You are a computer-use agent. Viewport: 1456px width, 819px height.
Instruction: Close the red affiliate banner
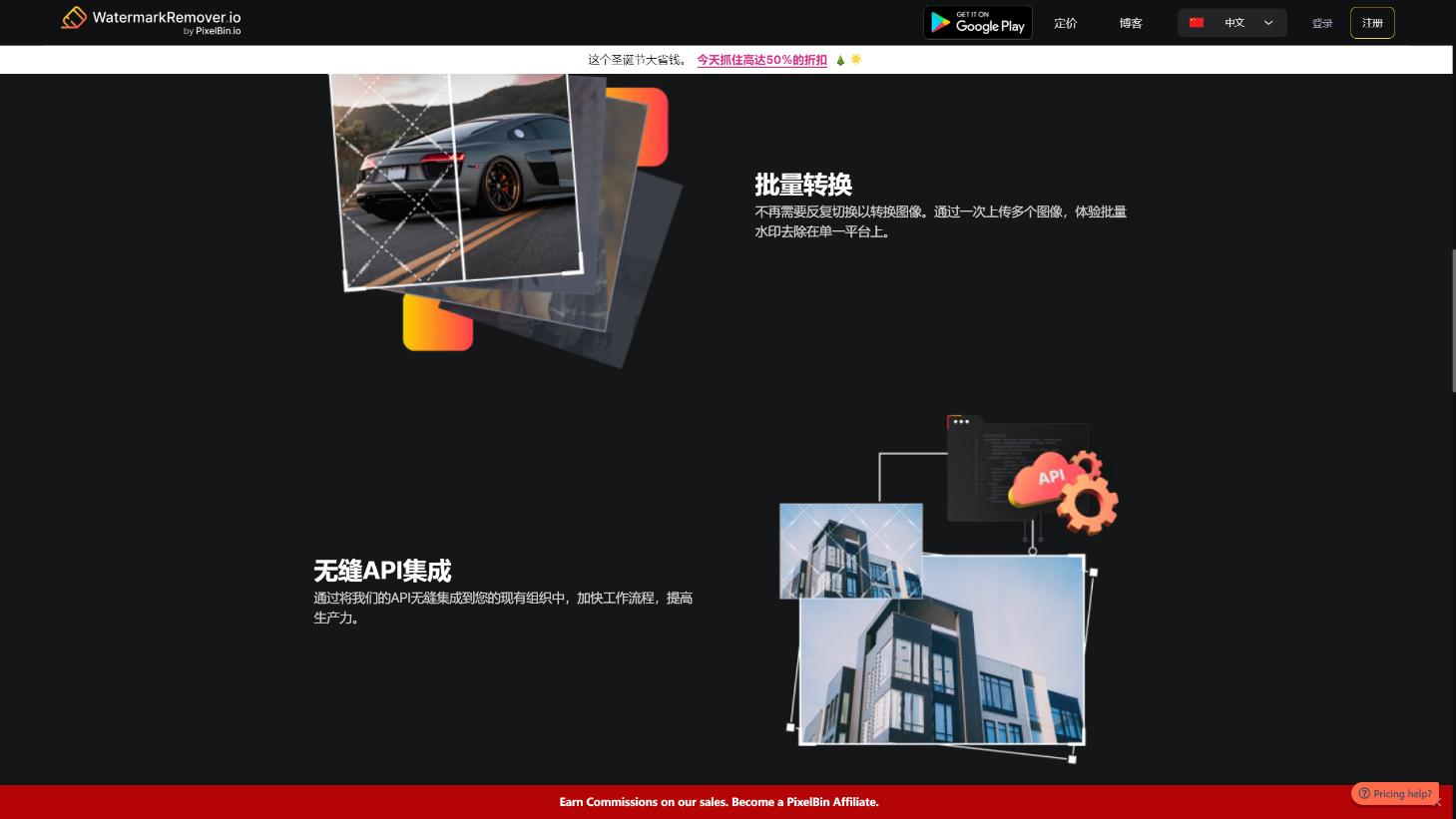click(1438, 803)
